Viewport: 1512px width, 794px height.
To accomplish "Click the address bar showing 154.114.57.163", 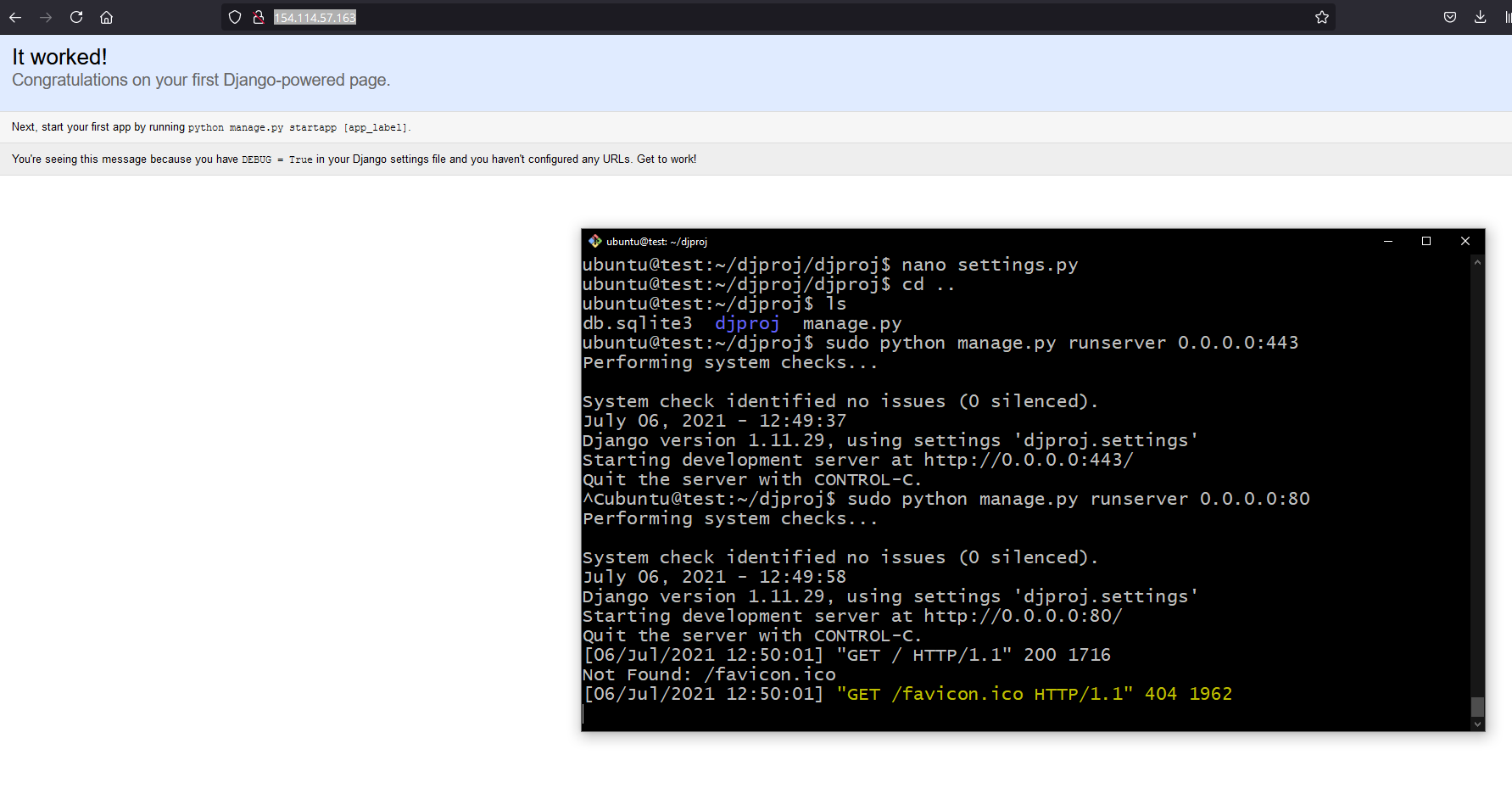I will (778, 17).
